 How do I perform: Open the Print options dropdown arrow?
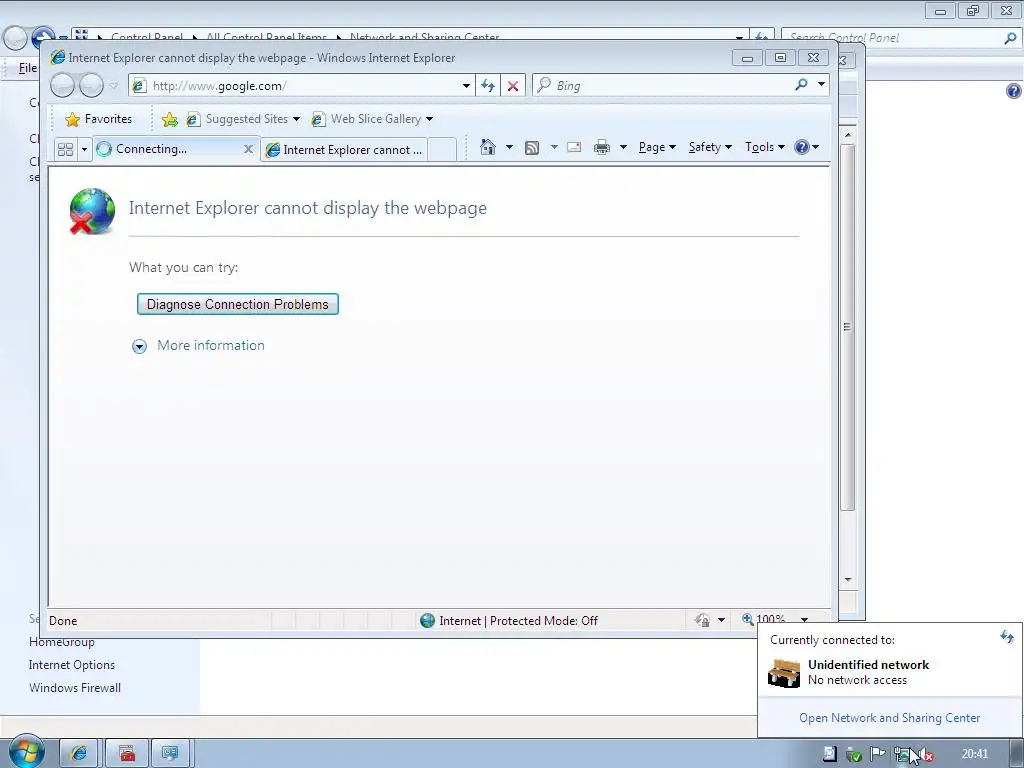pos(623,147)
